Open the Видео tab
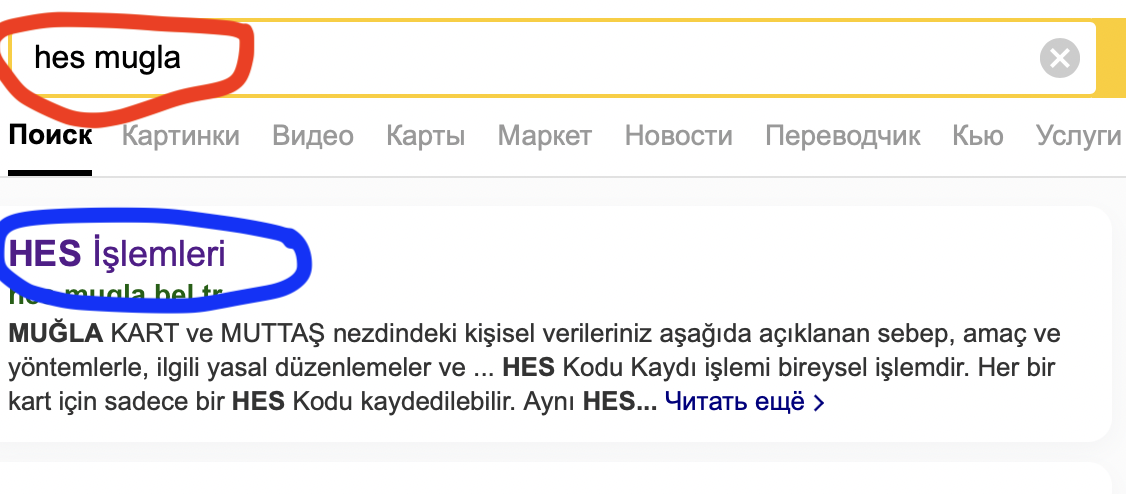The height and width of the screenshot is (494, 1126). pyautogui.click(x=313, y=135)
